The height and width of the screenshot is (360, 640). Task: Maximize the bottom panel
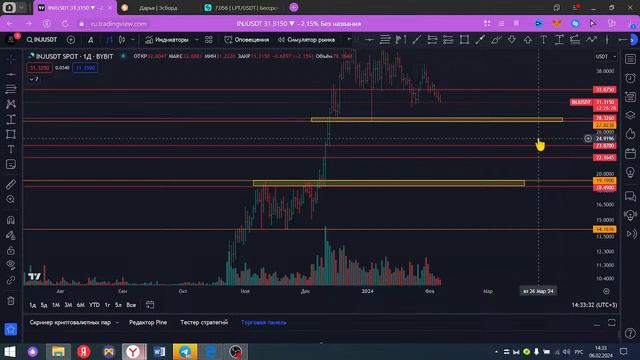coord(611,322)
